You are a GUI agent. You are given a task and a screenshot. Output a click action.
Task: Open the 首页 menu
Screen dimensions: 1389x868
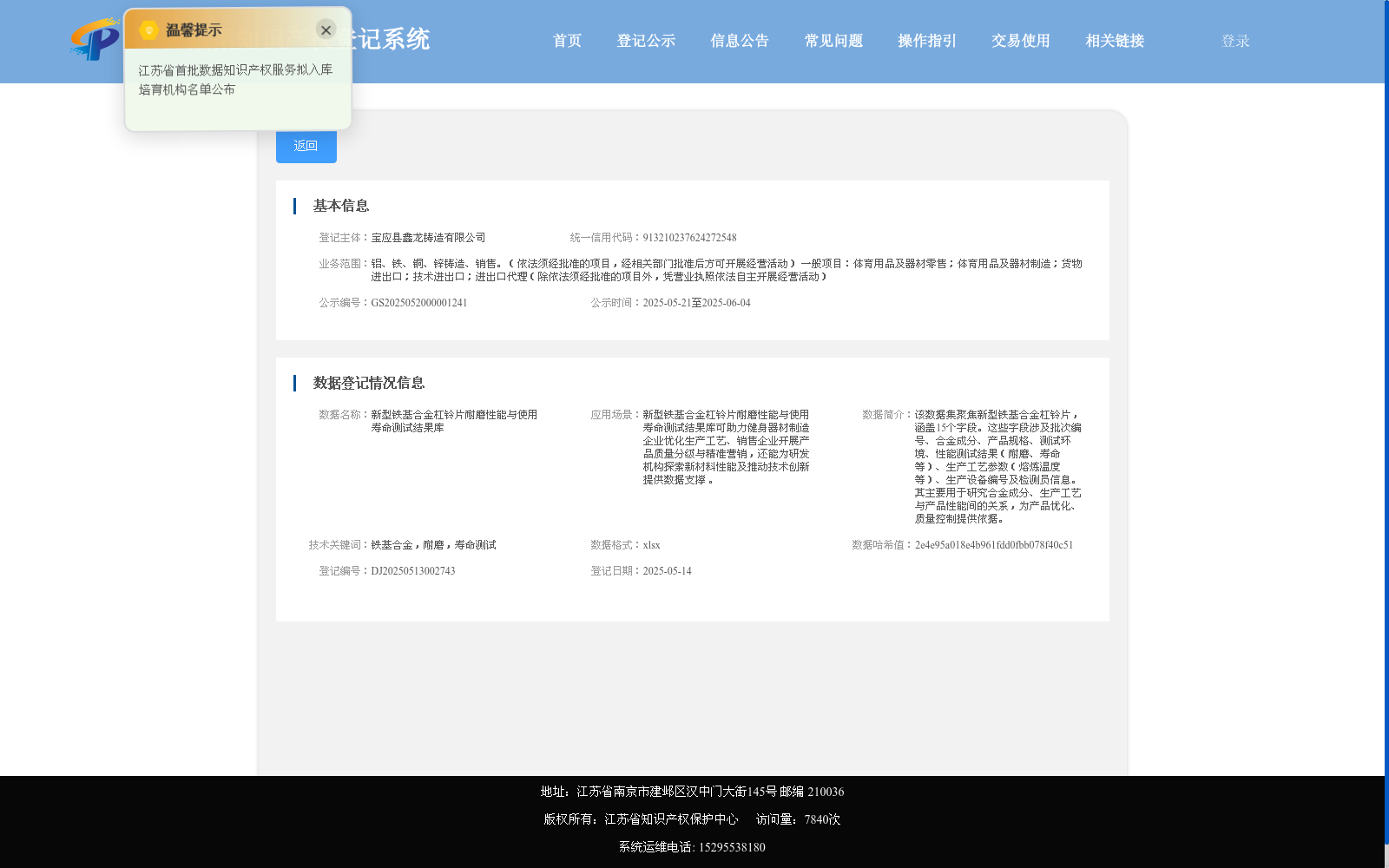coord(567,41)
